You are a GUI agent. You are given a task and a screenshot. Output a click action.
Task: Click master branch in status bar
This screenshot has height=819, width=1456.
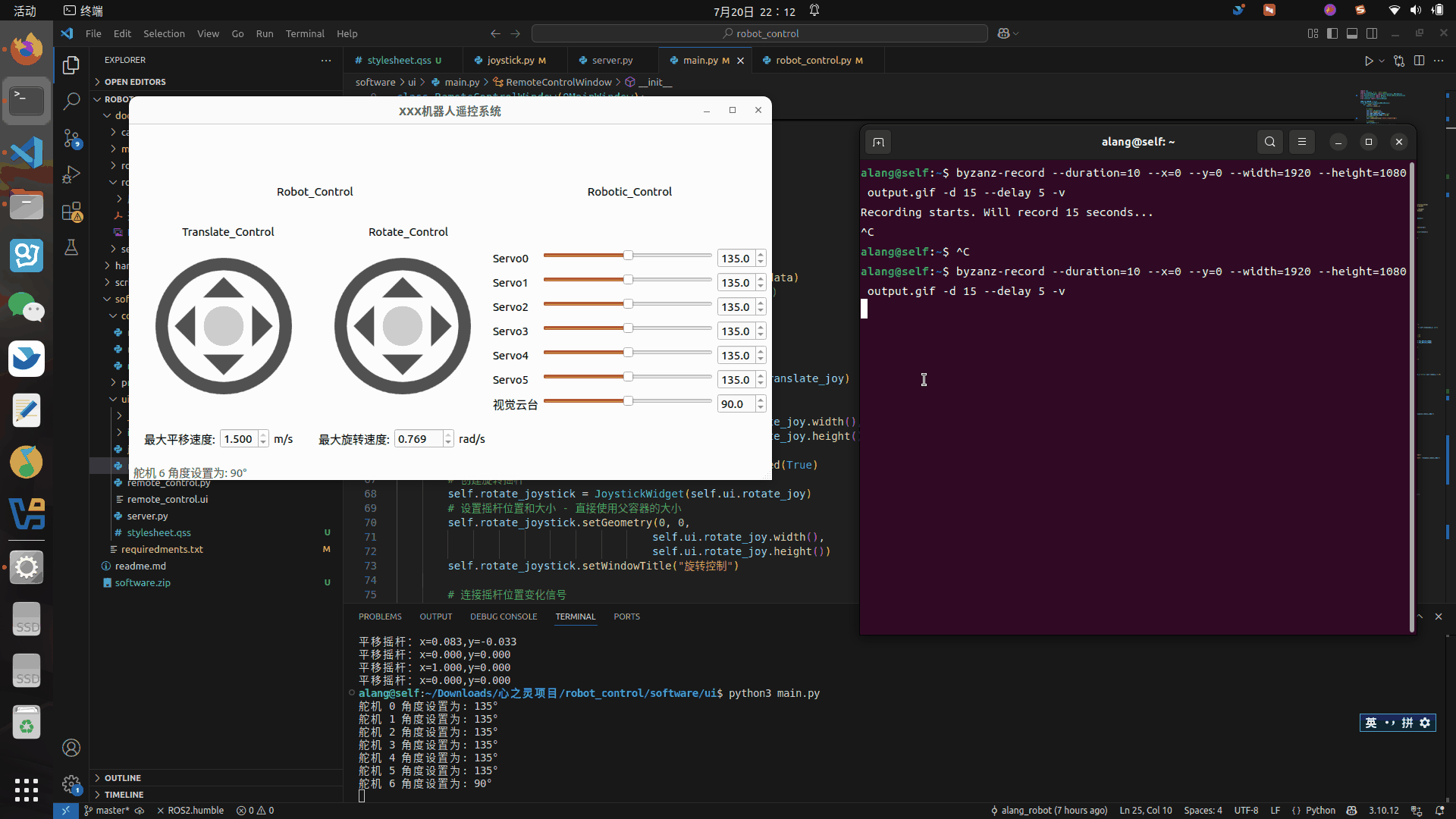coord(107,810)
